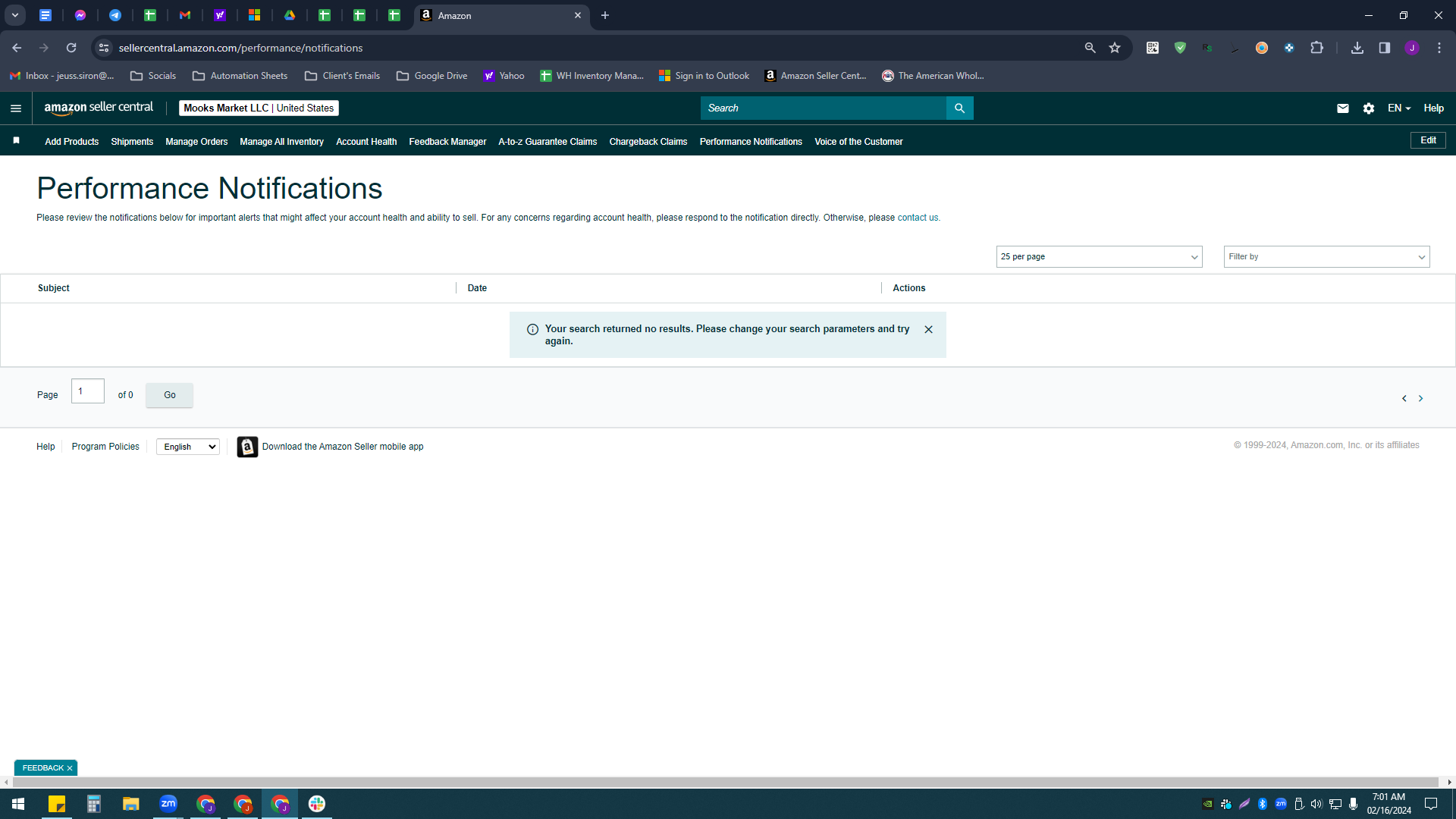1456x819 pixels.
Task: Open the messages envelope icon
Action: coord(1342,108)
